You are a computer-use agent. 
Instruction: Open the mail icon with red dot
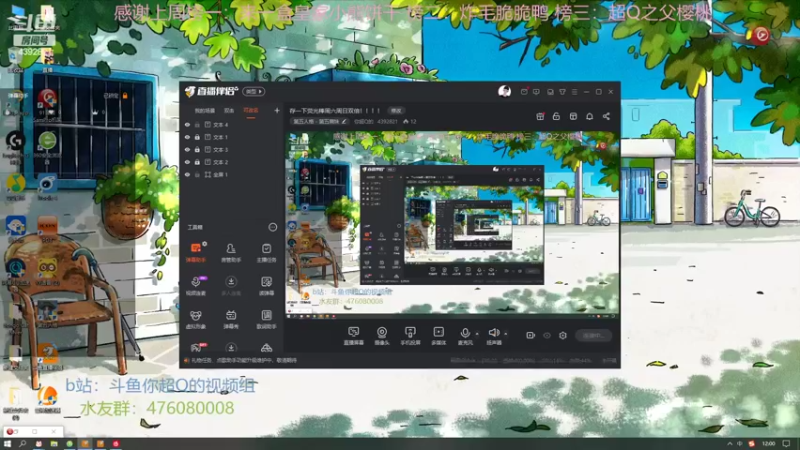tap(524, 92)
